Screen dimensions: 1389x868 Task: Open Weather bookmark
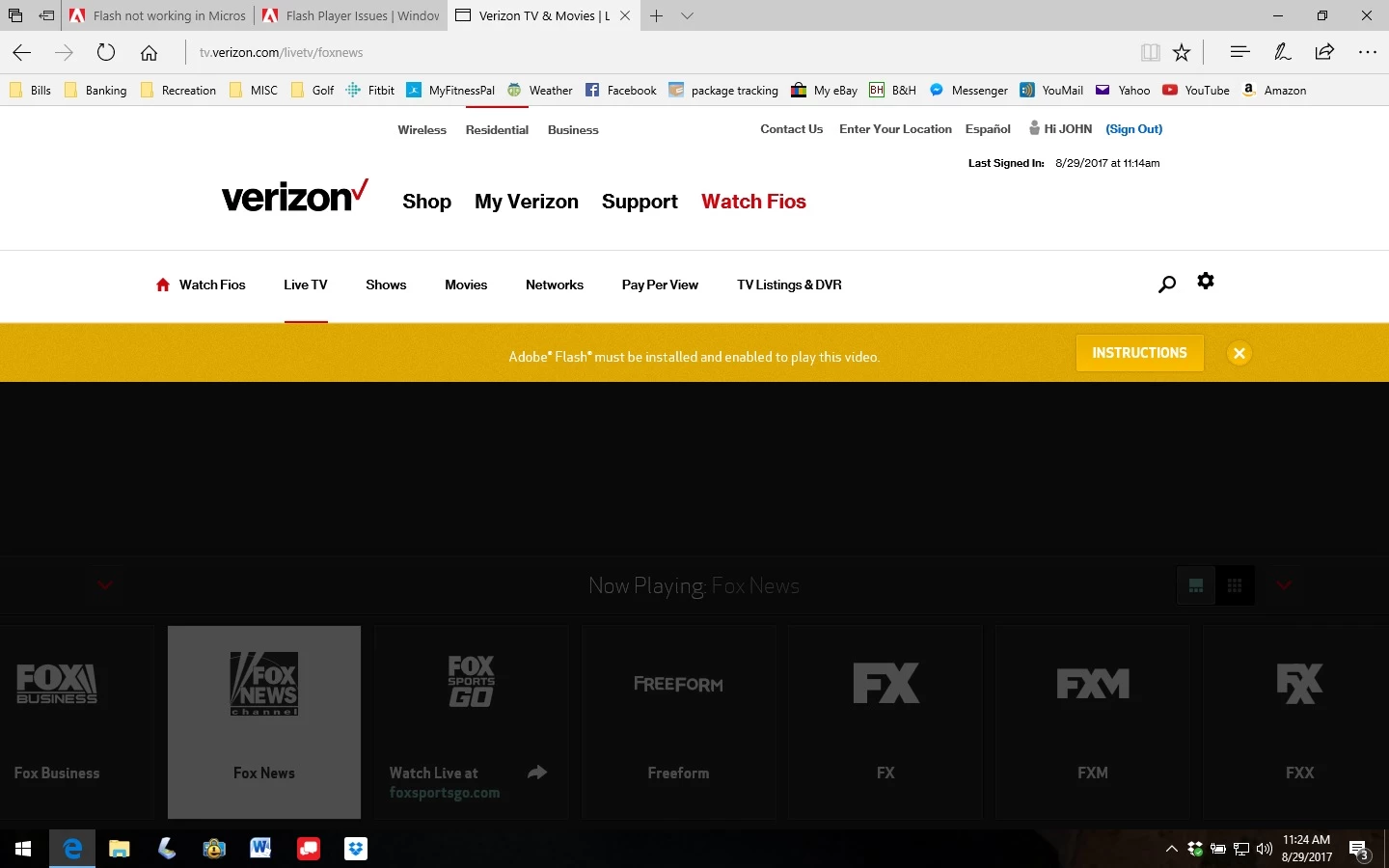click(x=540, y=91)
